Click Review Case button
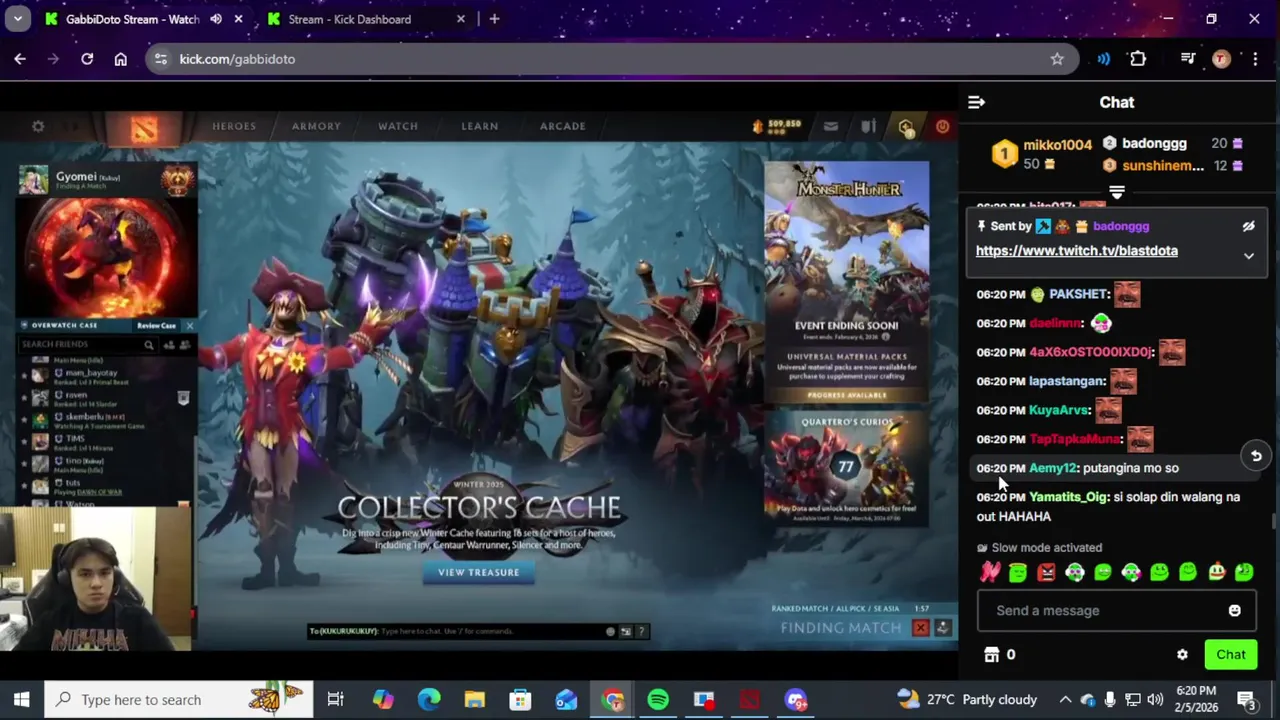1280x720 pixels. (156, 326)
